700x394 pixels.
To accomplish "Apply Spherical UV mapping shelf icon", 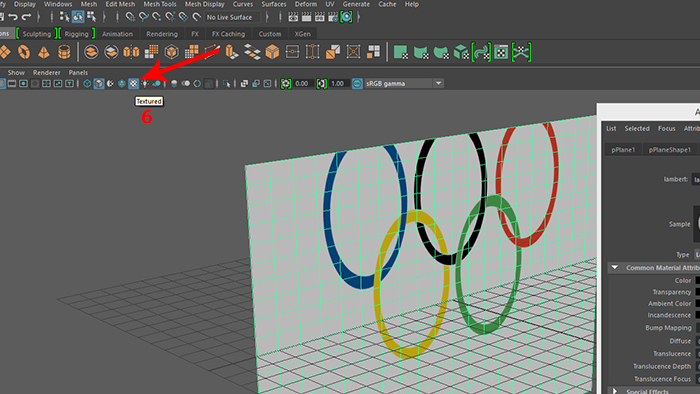I will point(441,52).
